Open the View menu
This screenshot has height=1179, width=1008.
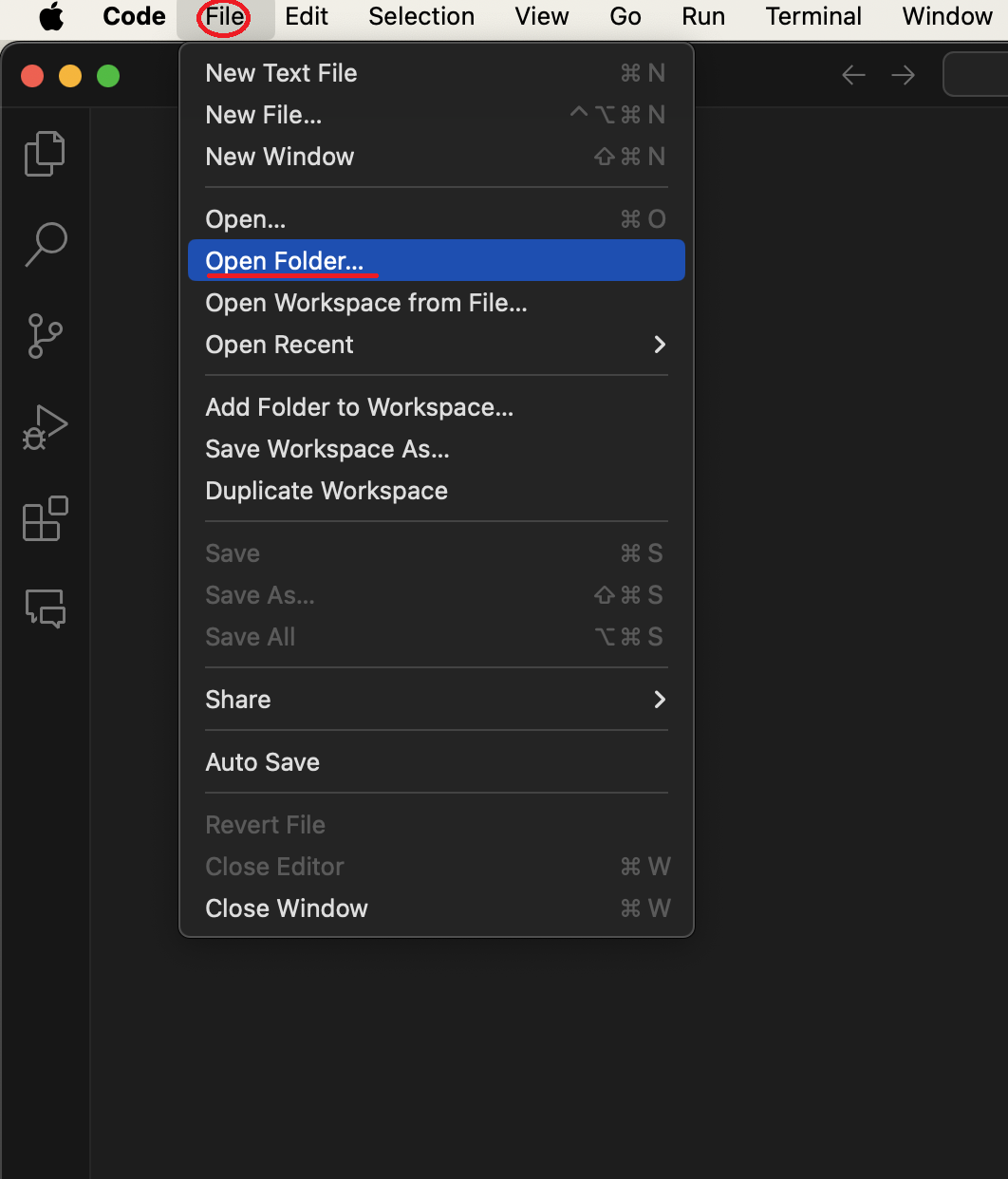coord(542,17)
